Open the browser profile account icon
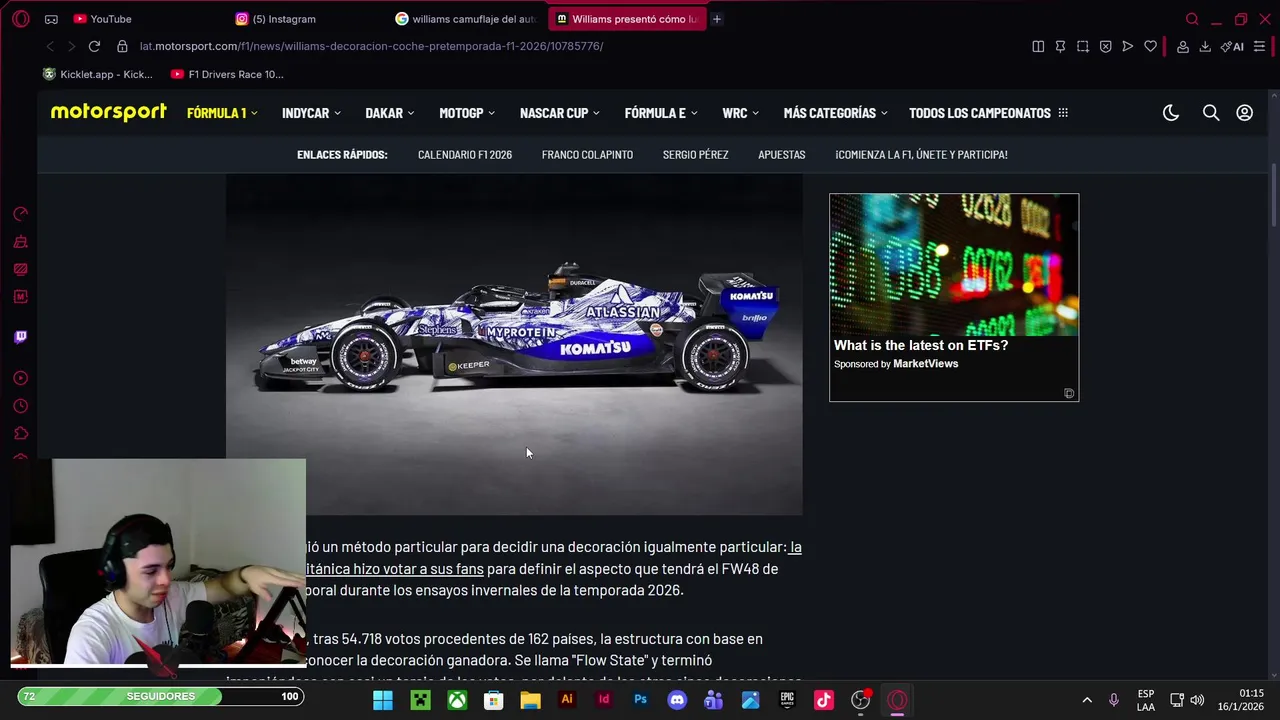The image size is (1280, 720). point(1183,46)
